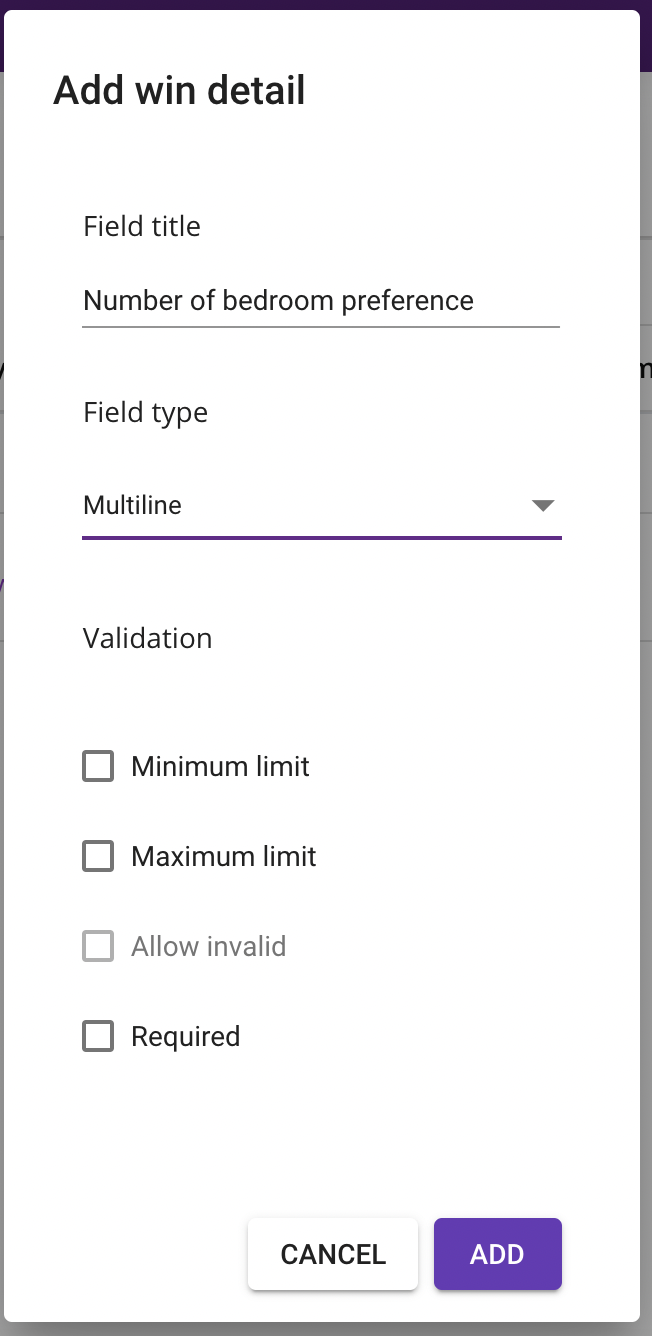Enable the Minimum limit checkbox
Viewport: 652px width, 1336px height.
point(98,767)
